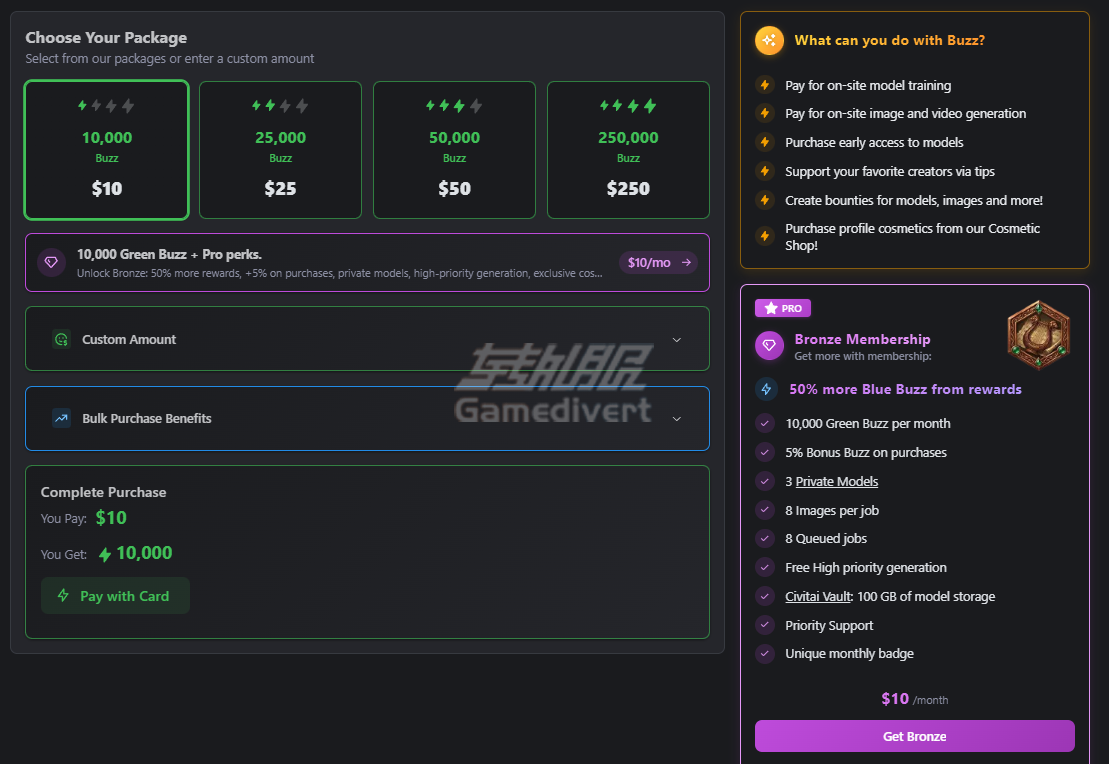
Task: Open the Private Models link
Action: [837, 482]
